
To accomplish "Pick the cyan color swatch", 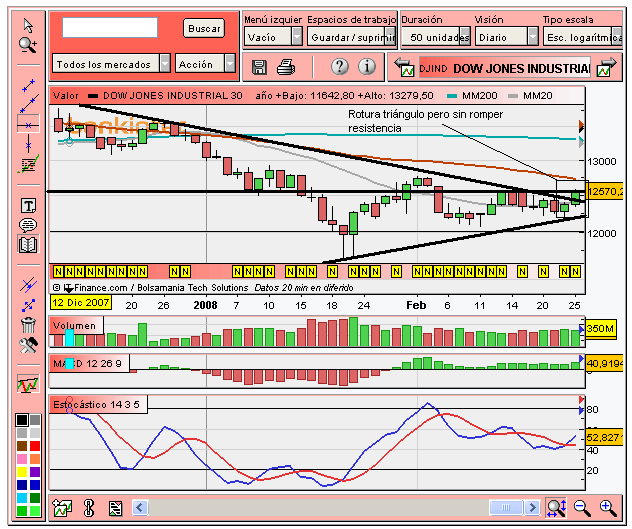I will (22, 498).
